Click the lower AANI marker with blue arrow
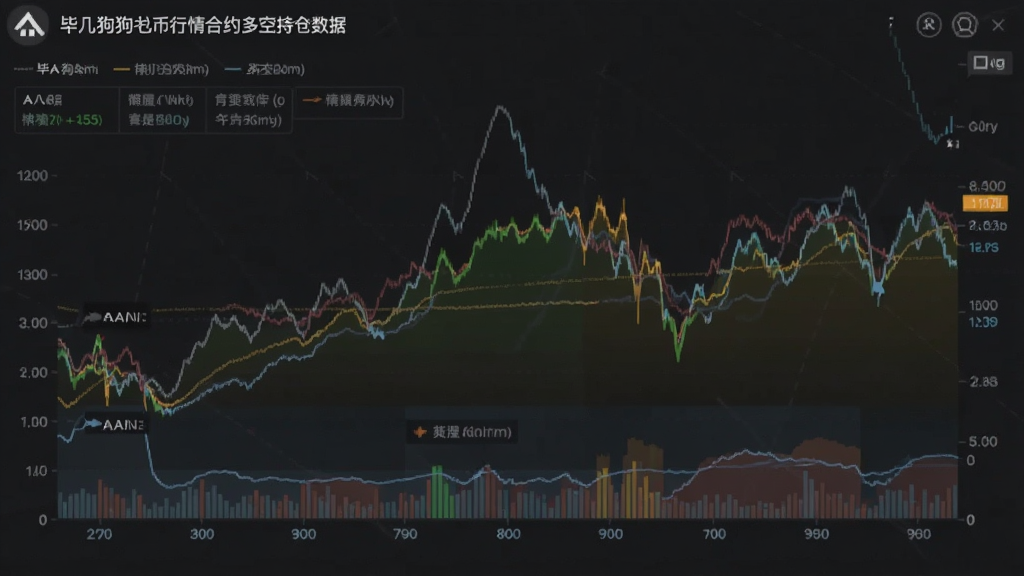 [x=115, y=424]
